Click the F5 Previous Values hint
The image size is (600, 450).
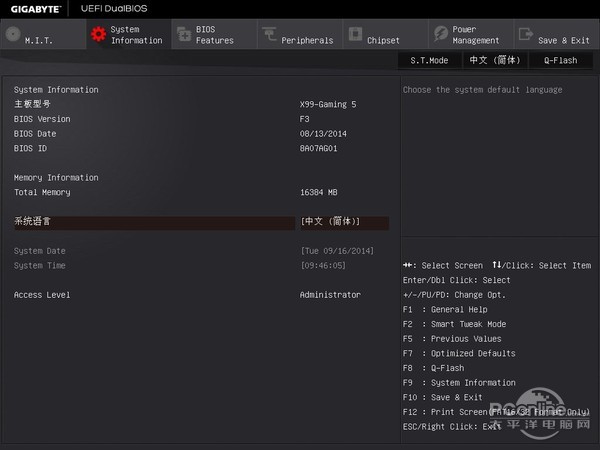click(452, 339)
